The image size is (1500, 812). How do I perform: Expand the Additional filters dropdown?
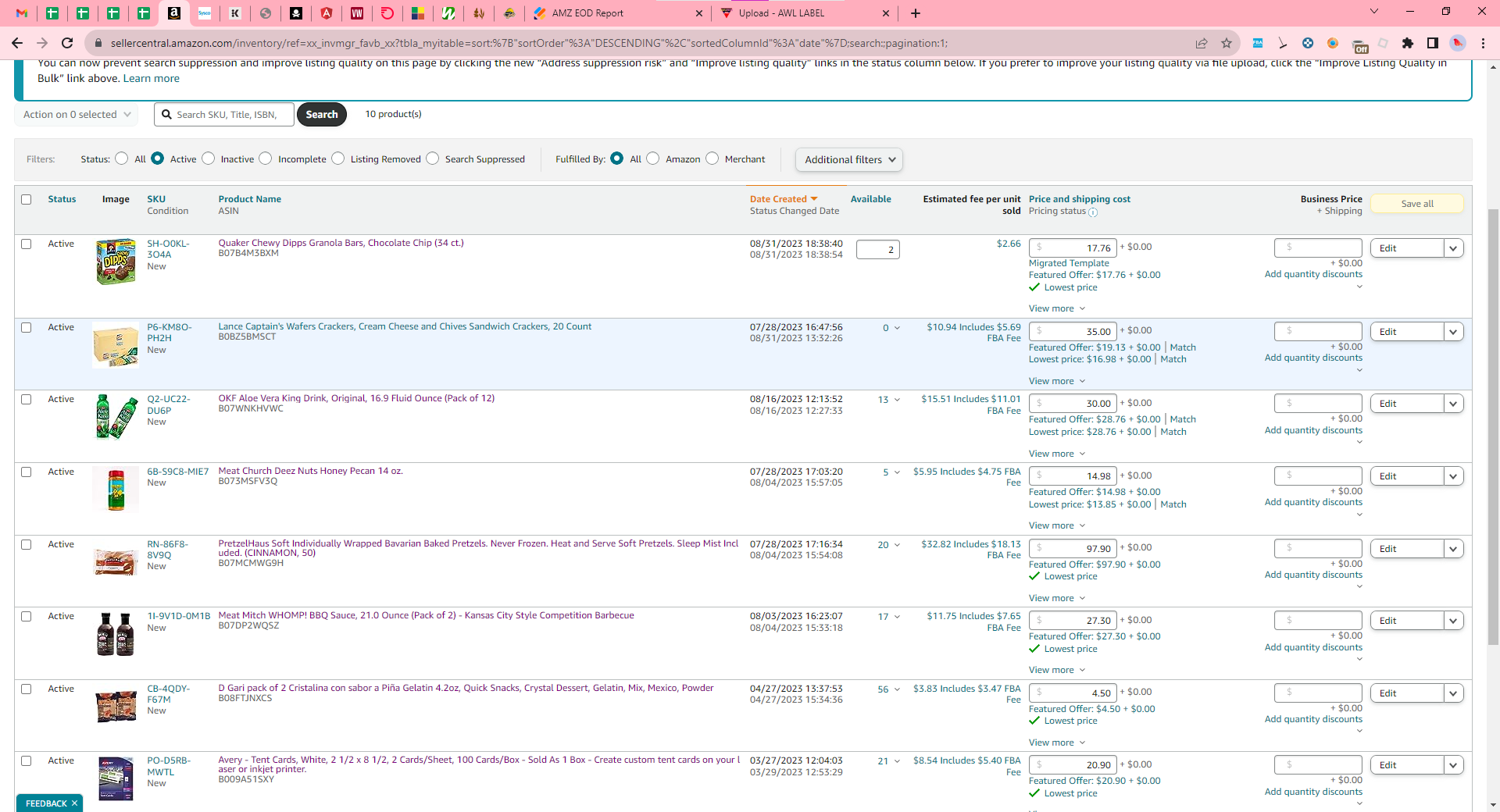(x=849, y=159)
